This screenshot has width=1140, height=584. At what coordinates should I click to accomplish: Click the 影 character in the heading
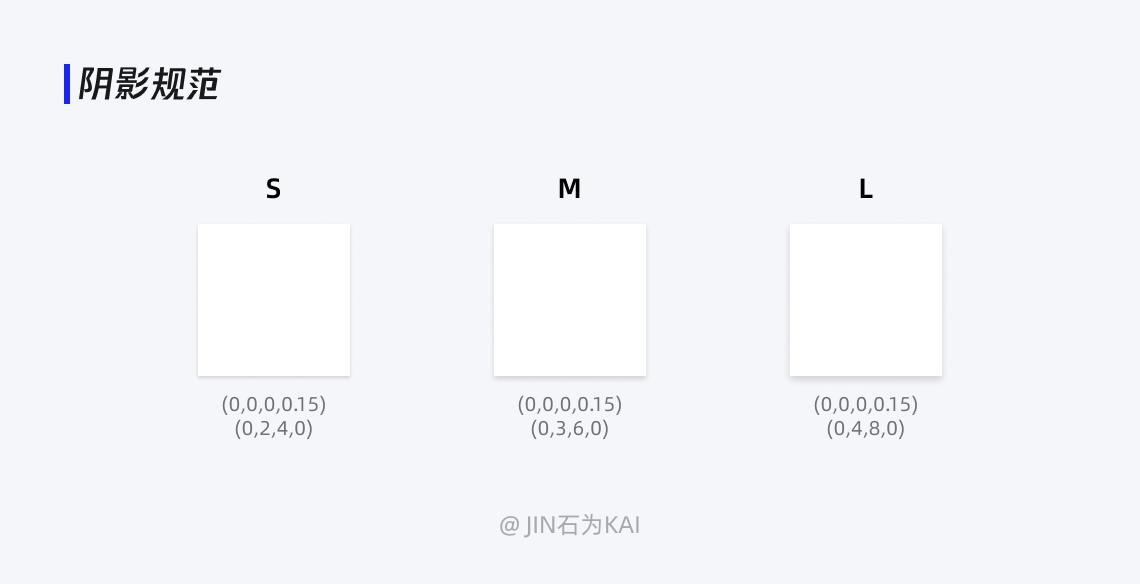131,84
